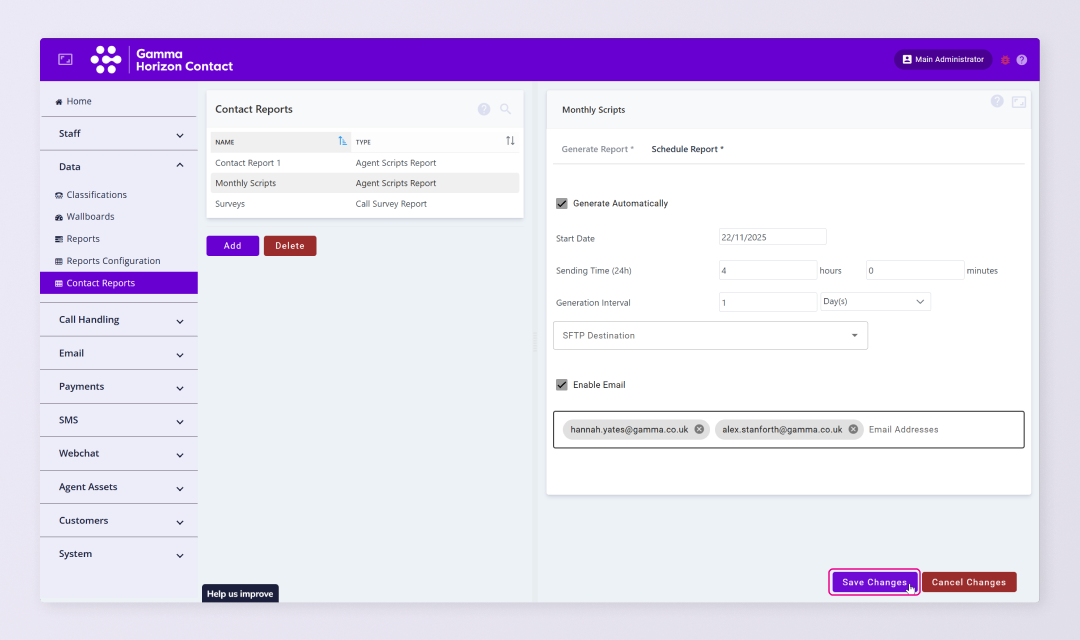
Task: Open Reports Configuration in sidebar
Action: pyautogui.click(x=113, y=261)
